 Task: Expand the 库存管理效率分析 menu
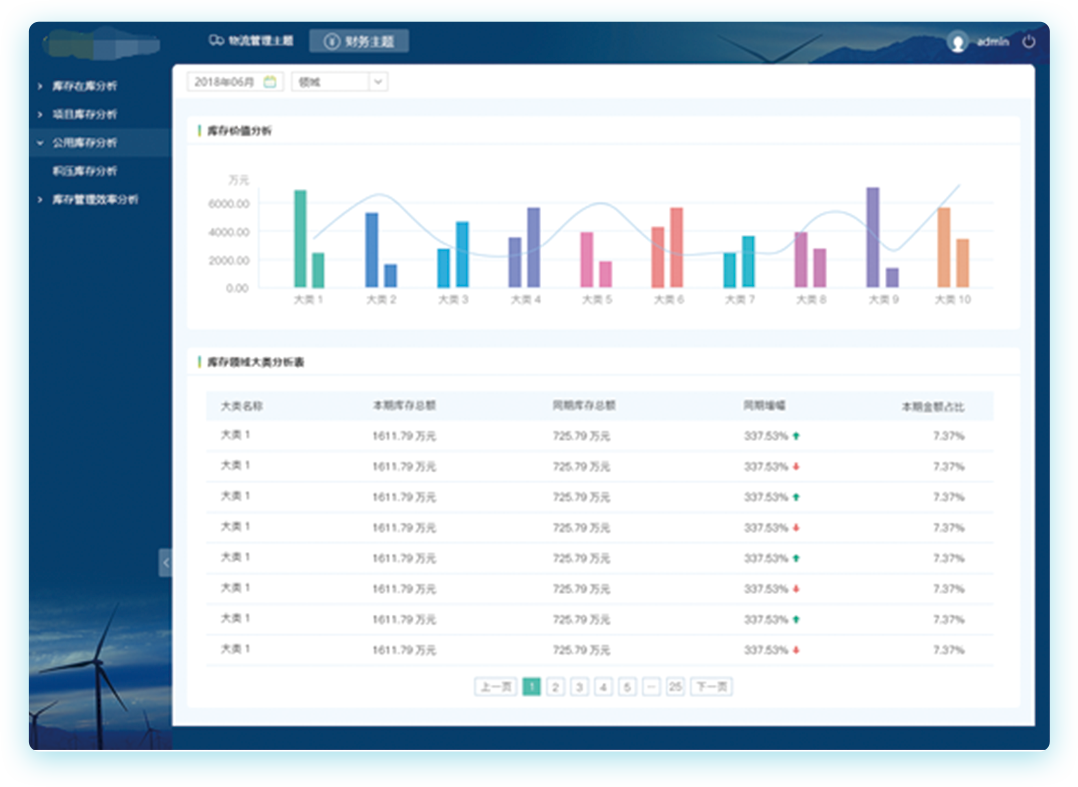[95, 200]
